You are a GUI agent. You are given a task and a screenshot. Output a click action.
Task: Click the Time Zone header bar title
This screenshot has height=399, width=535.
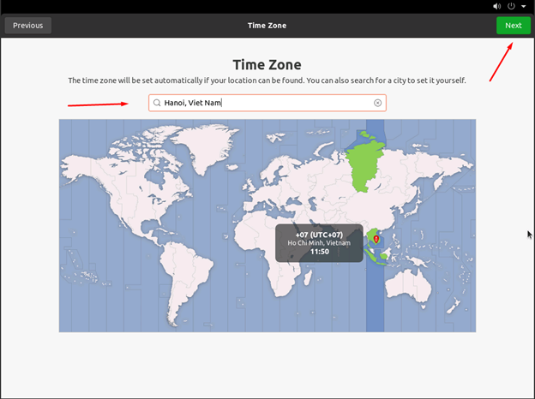click(x=267, y=26)
